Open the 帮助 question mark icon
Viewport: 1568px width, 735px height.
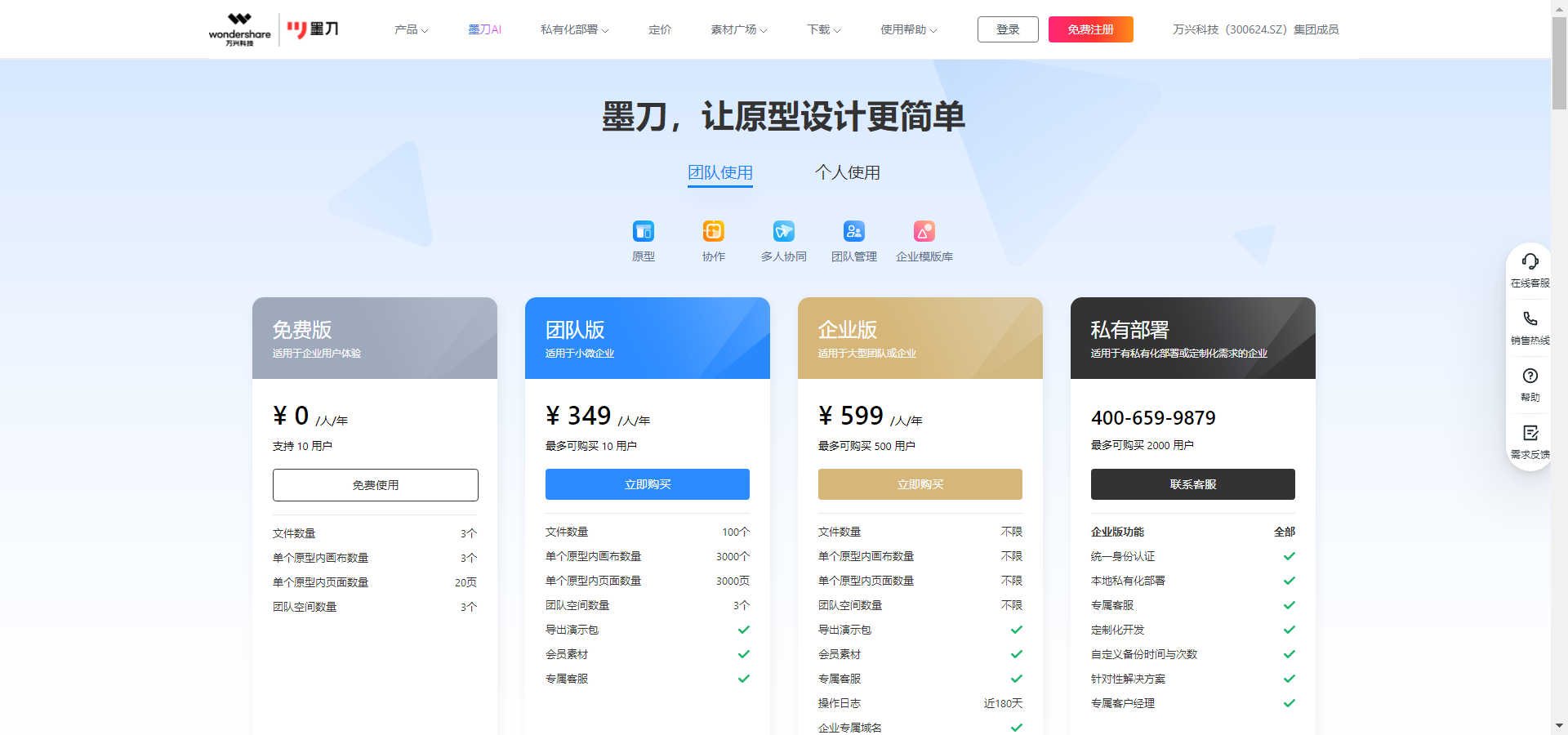pyautogui.click(x=1530, y=376)
